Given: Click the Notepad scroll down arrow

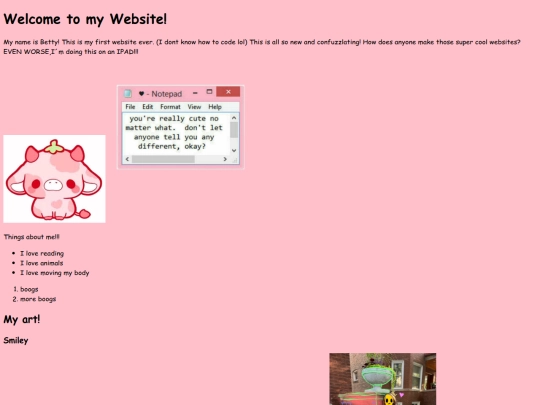Looking at the screenshot, I should pyautogui.click(x=234, y=150).
